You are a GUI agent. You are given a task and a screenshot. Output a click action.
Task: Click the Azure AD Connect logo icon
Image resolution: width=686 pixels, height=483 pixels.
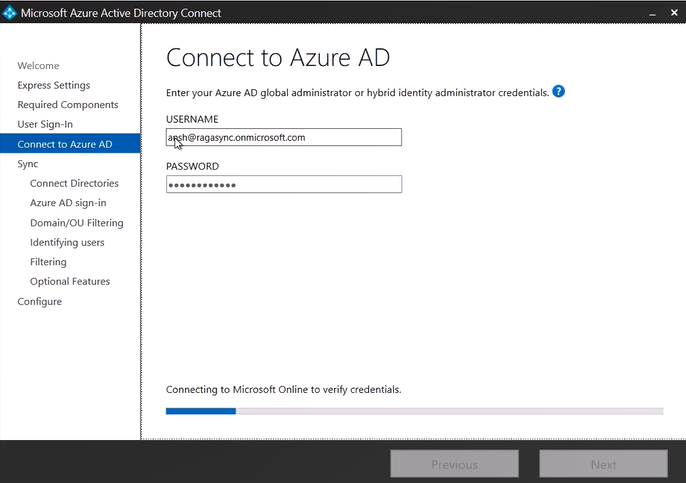[9, 13]
